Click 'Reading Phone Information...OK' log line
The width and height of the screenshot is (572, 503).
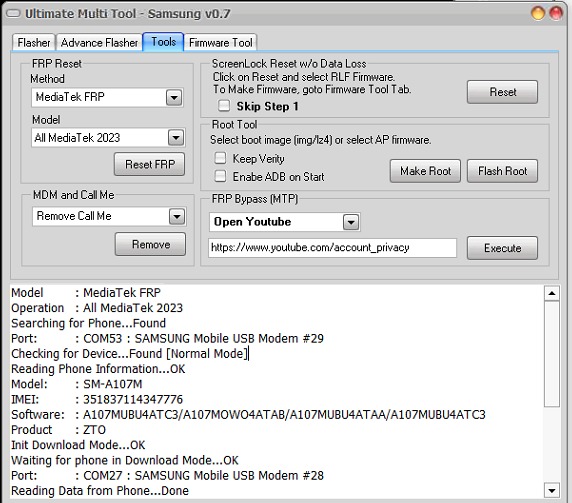[x=98, y=369]
